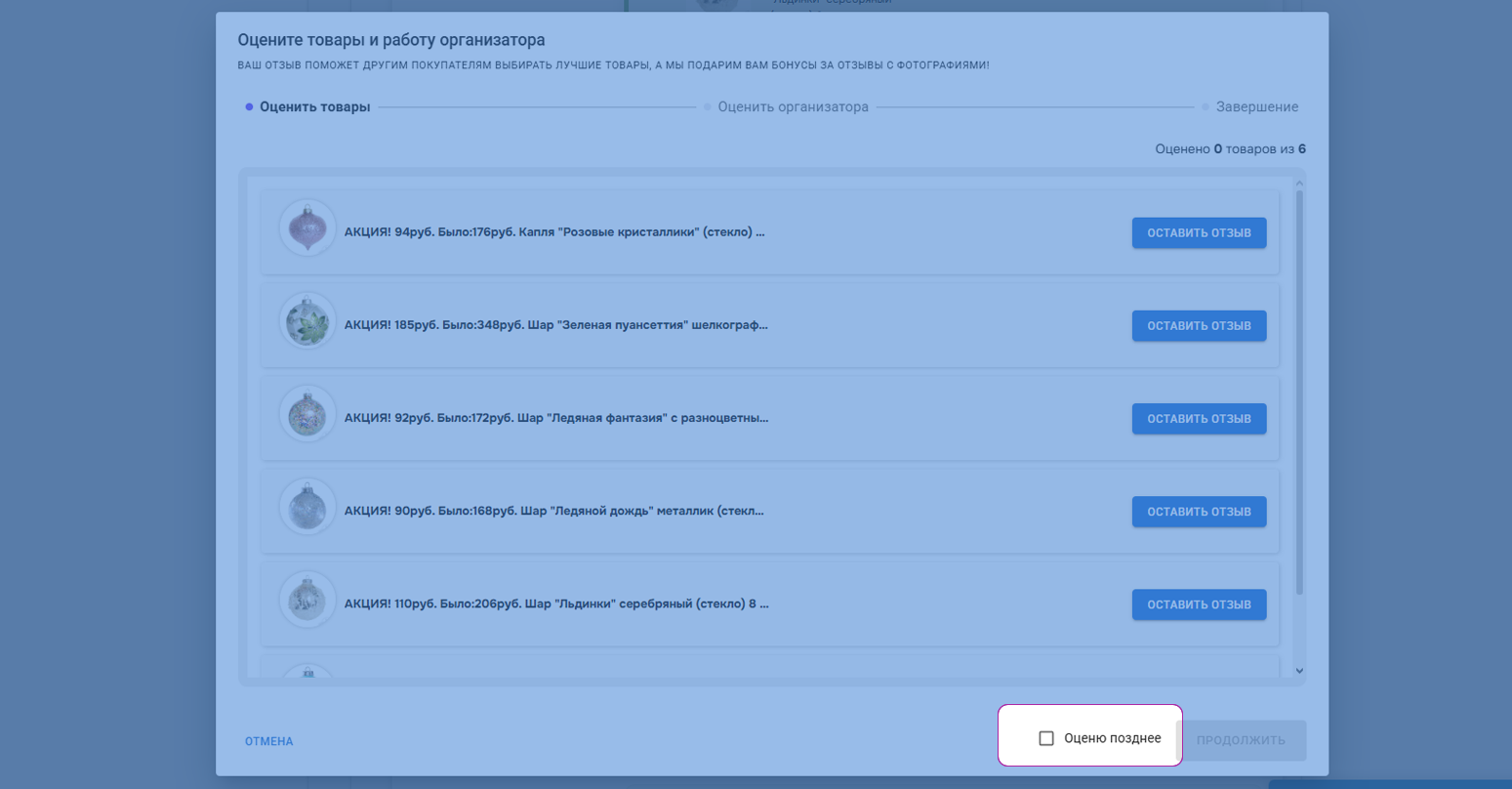The image size is (1512, 789).
Task: Check the "Оценю позднее" checkbox
Action: (1046, 738)
